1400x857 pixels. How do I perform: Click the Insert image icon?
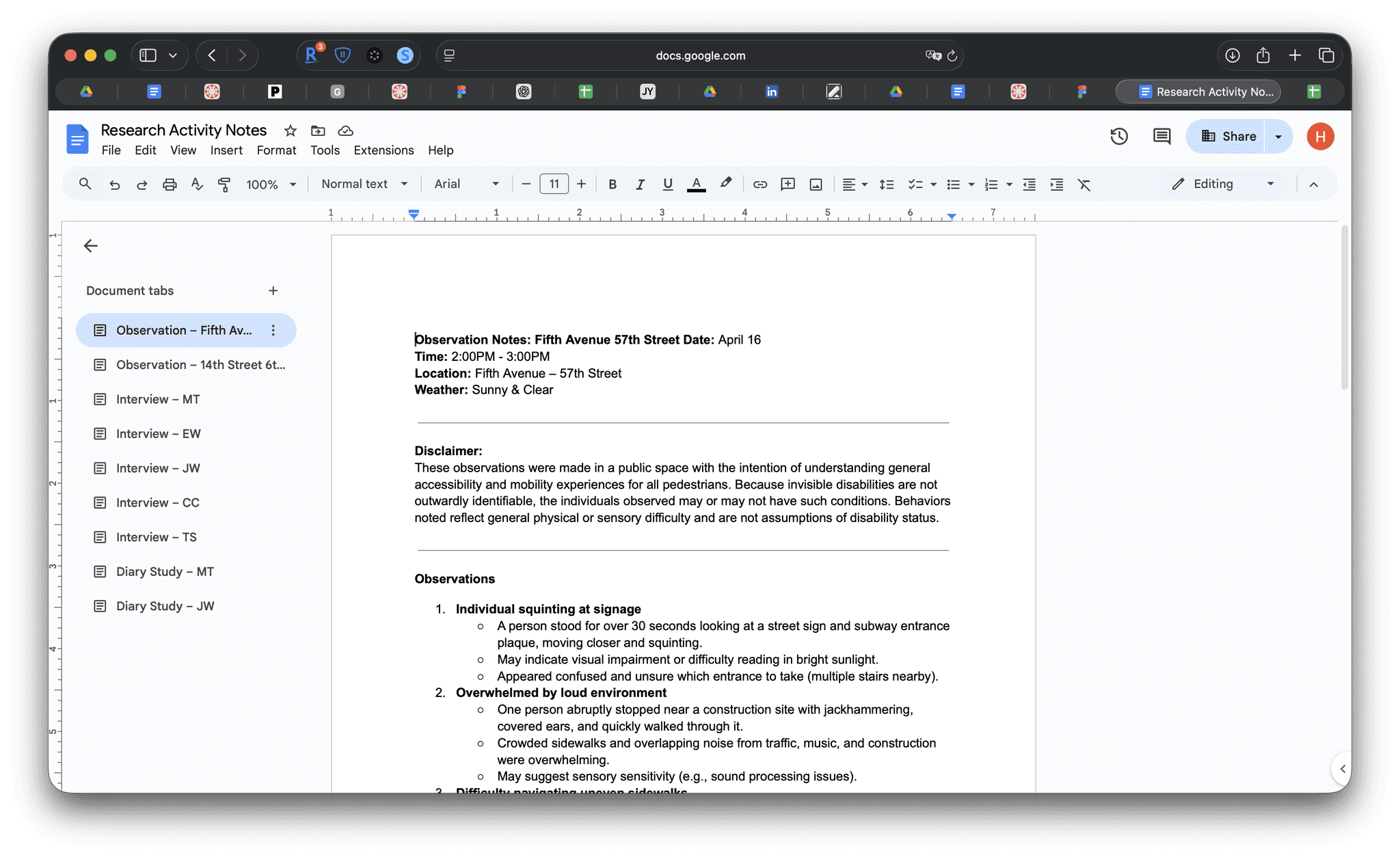(816, 185)
